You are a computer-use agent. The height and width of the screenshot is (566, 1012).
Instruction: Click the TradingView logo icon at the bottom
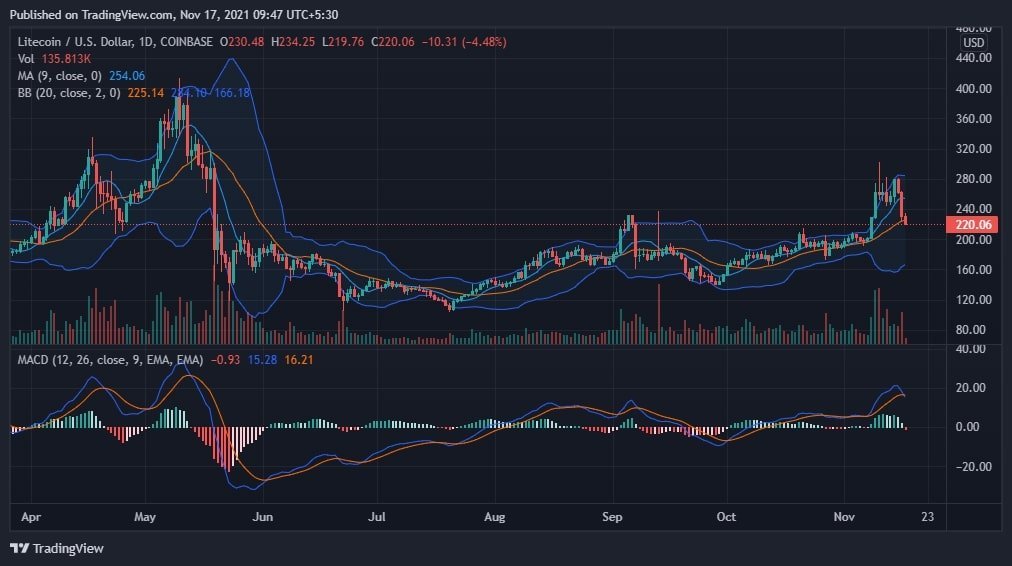(19, 548)
